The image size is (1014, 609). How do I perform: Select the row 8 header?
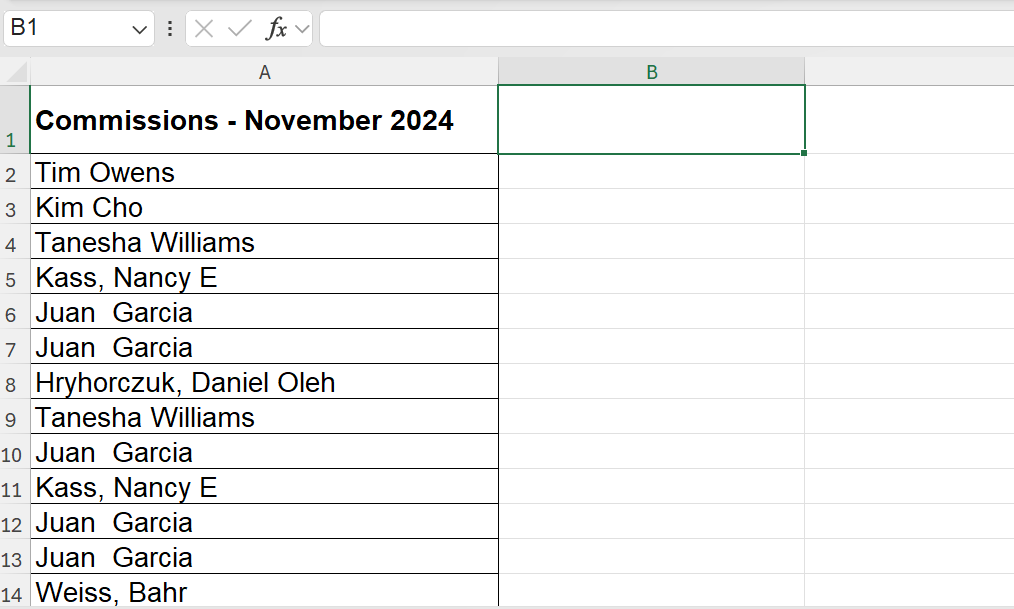(x=14, y=381)
